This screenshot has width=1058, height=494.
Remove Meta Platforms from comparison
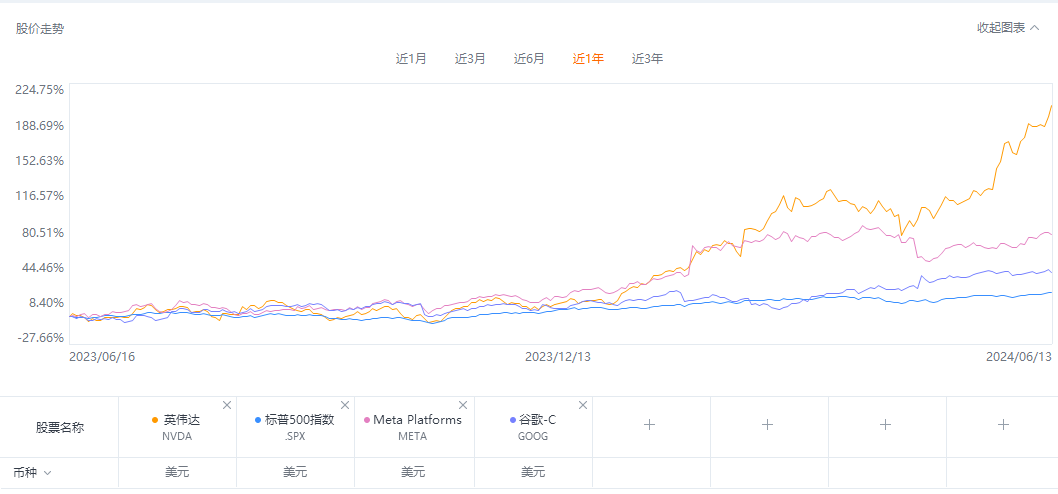[x=463, y=405]
